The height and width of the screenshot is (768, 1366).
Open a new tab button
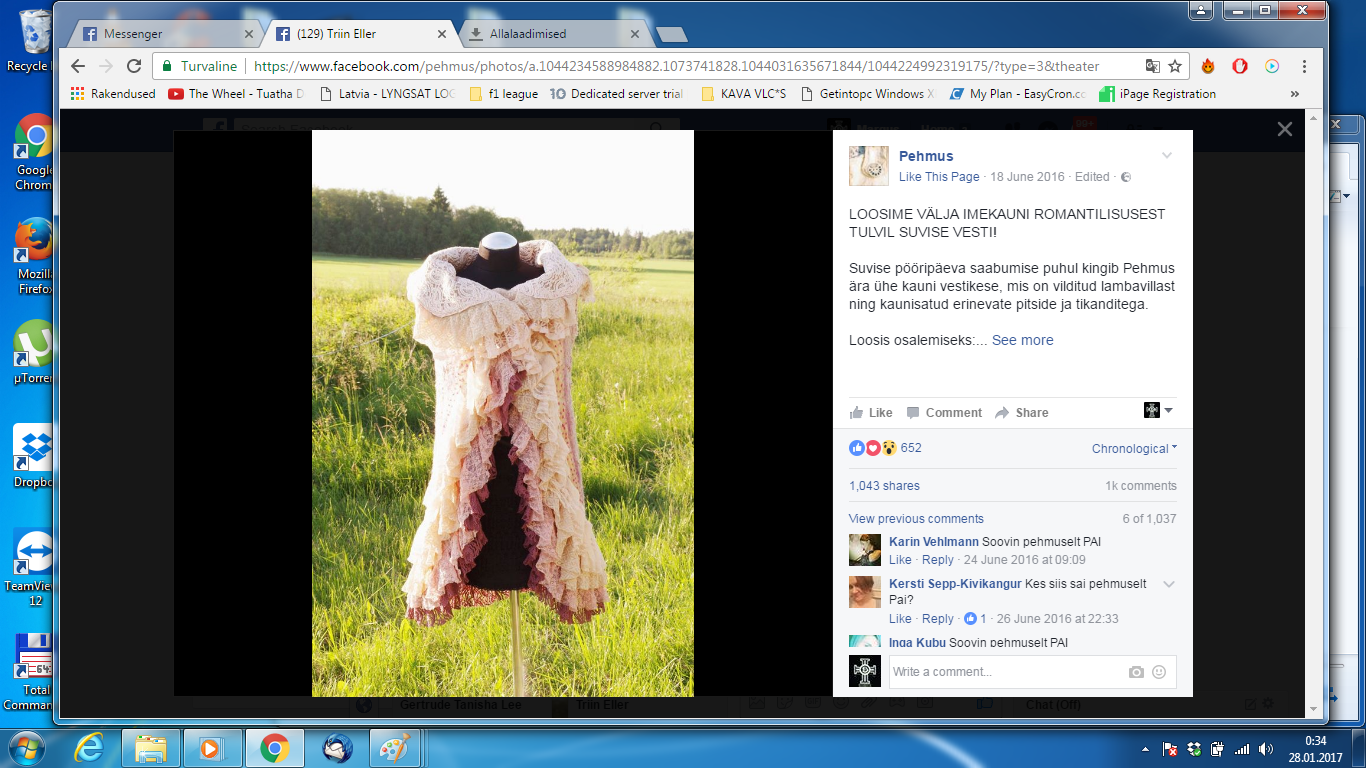click(671, 35)
